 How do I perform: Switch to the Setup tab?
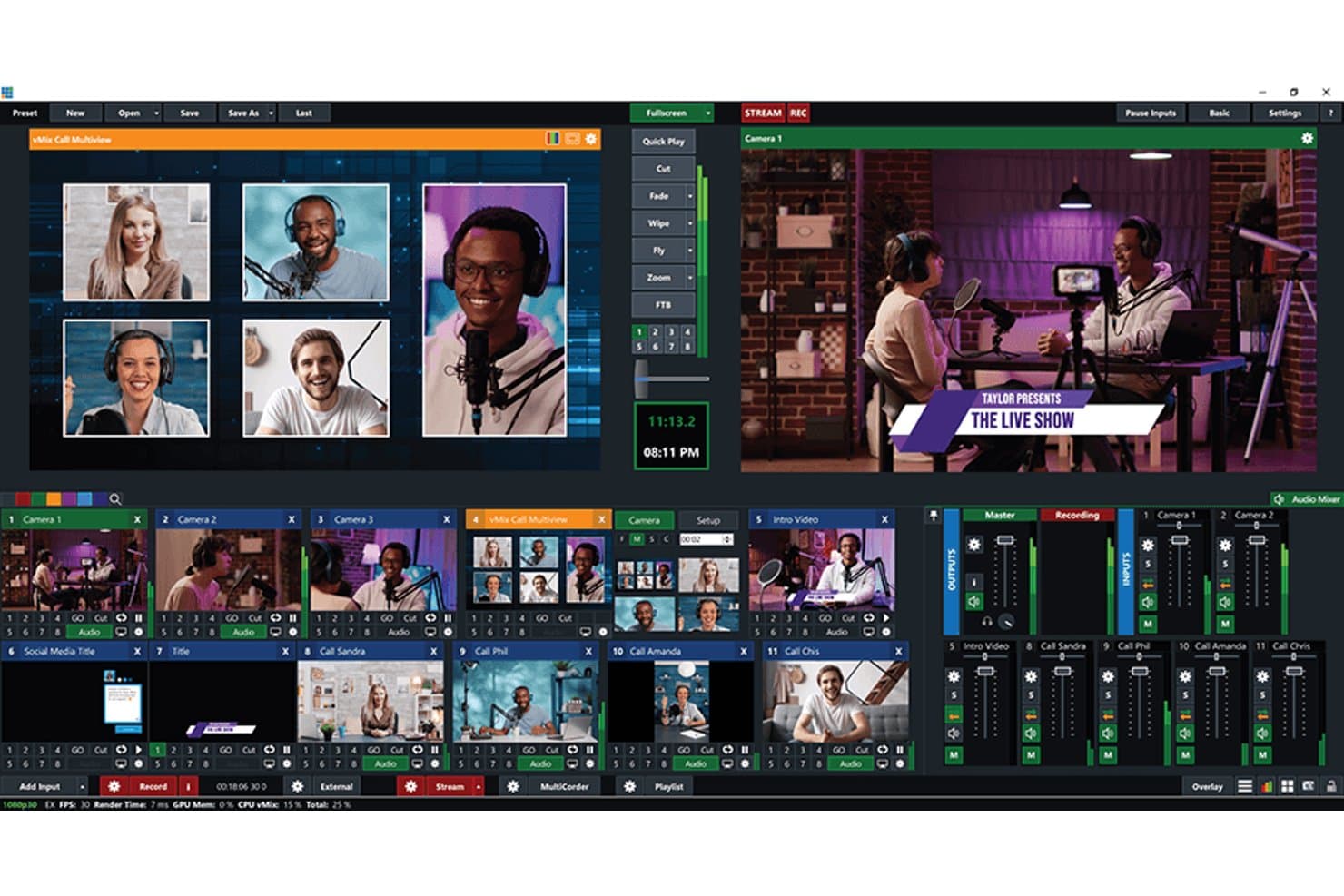pyautogui.click(x=708, y=520)
